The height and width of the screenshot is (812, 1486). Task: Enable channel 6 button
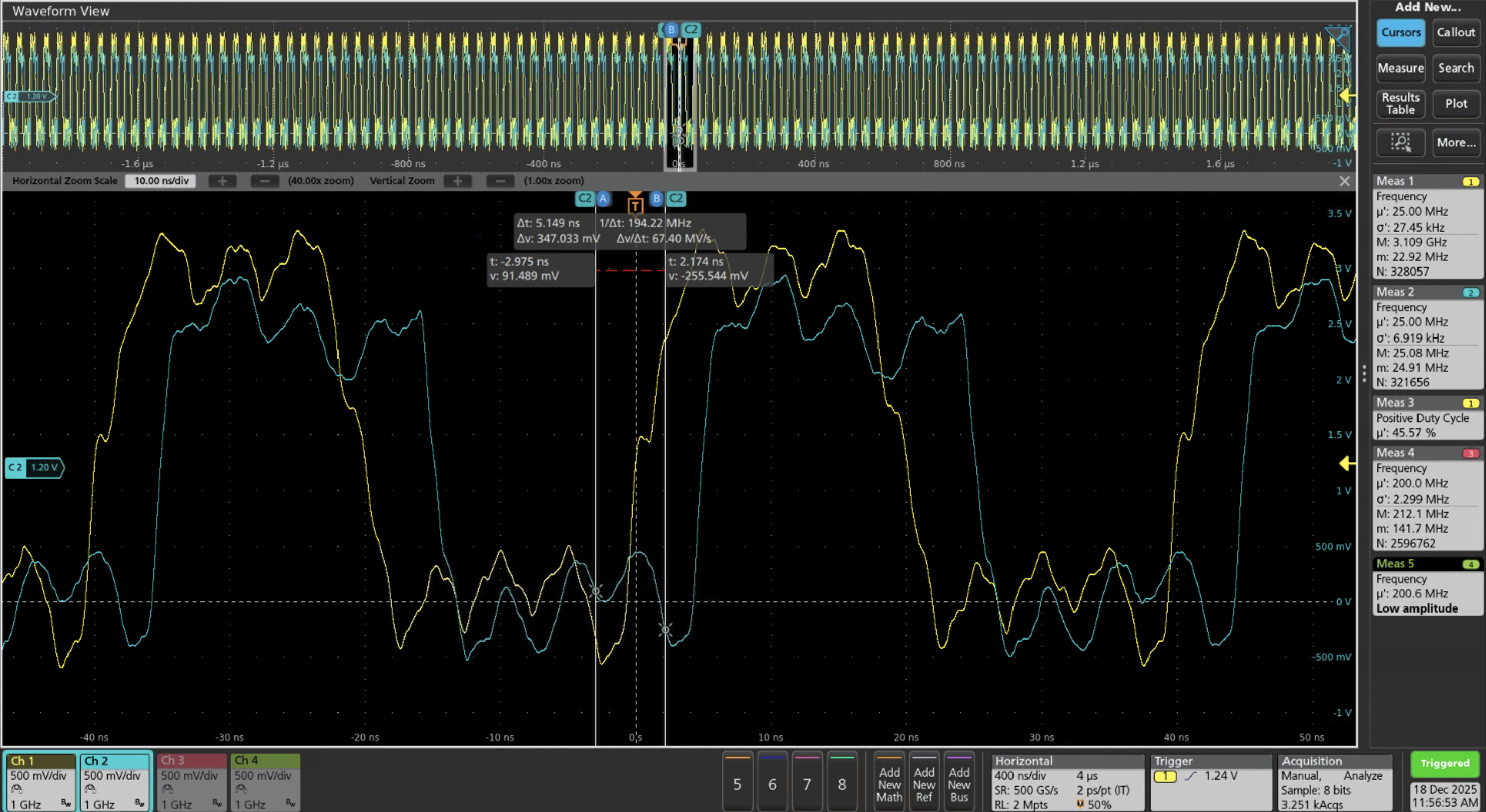(772, 782)
